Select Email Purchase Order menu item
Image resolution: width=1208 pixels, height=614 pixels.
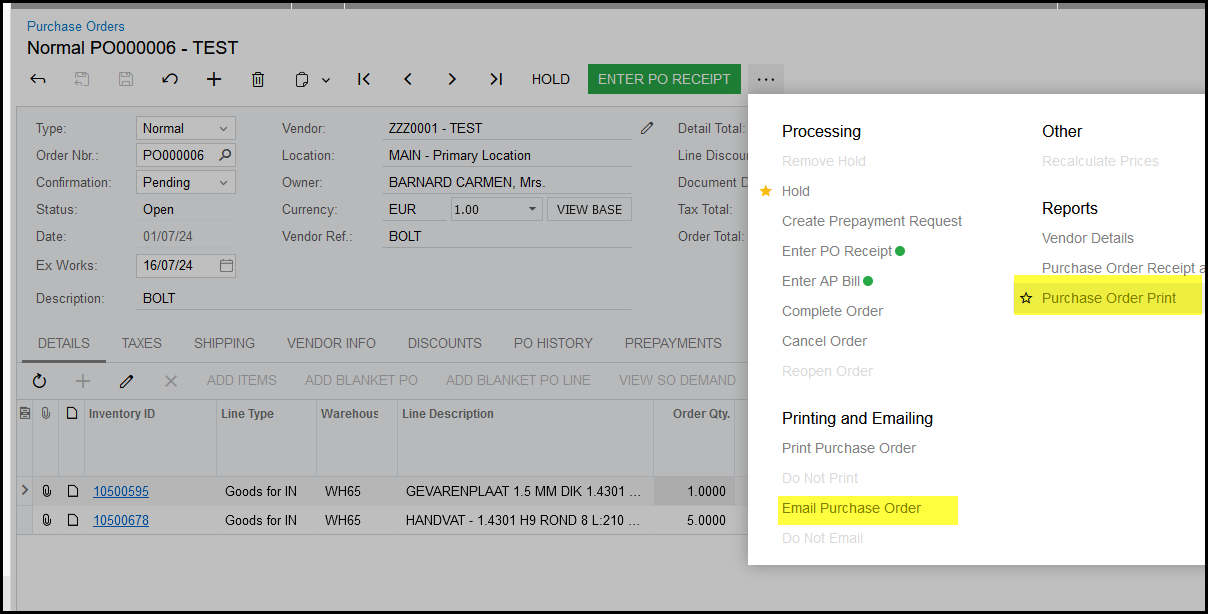[x=851, y=508]
